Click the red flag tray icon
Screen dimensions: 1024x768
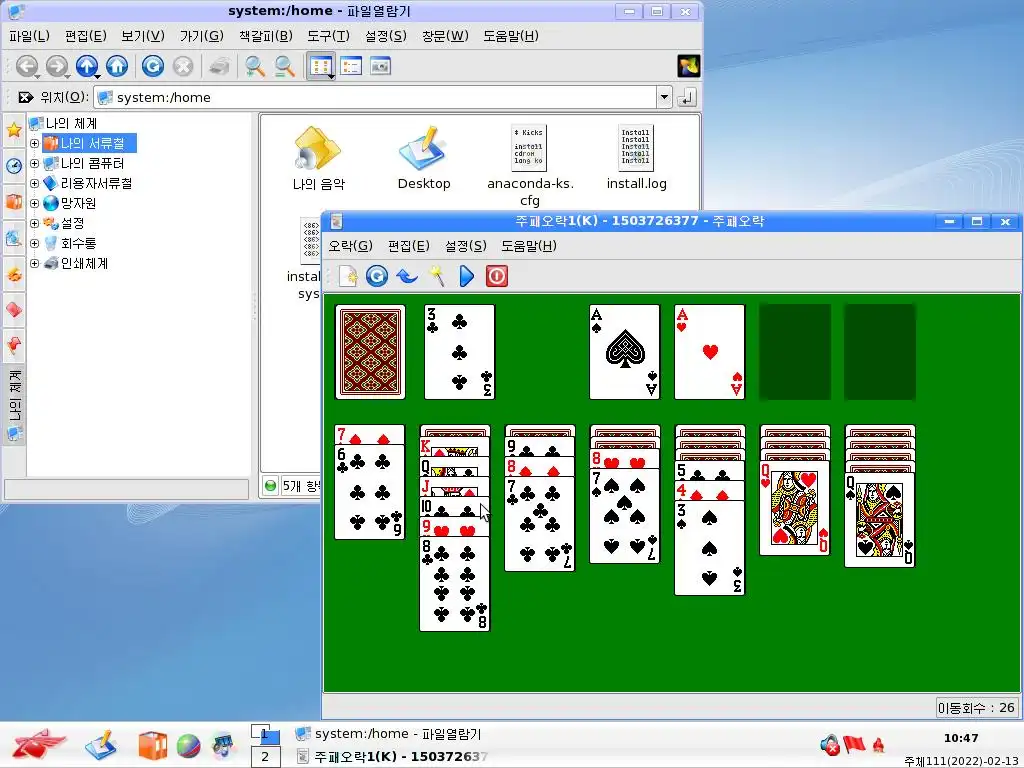(854, 744)
